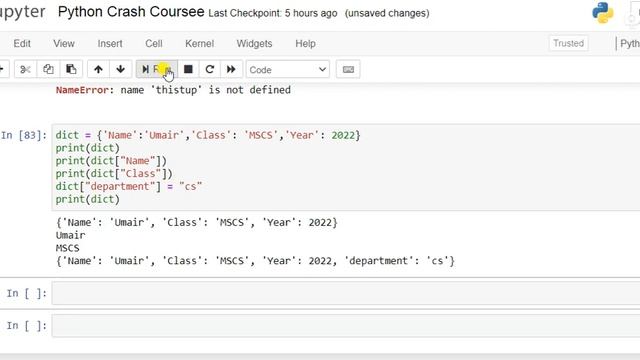Rename notebook title Python Crash Coursee

[131, 12]
